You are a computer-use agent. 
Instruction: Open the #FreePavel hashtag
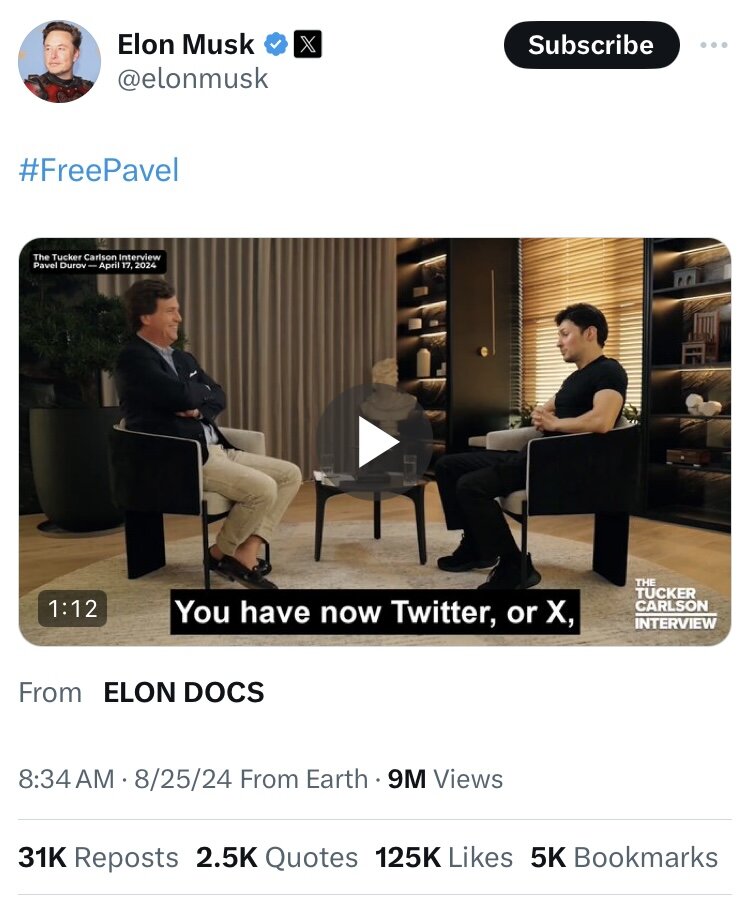point(99,170)
